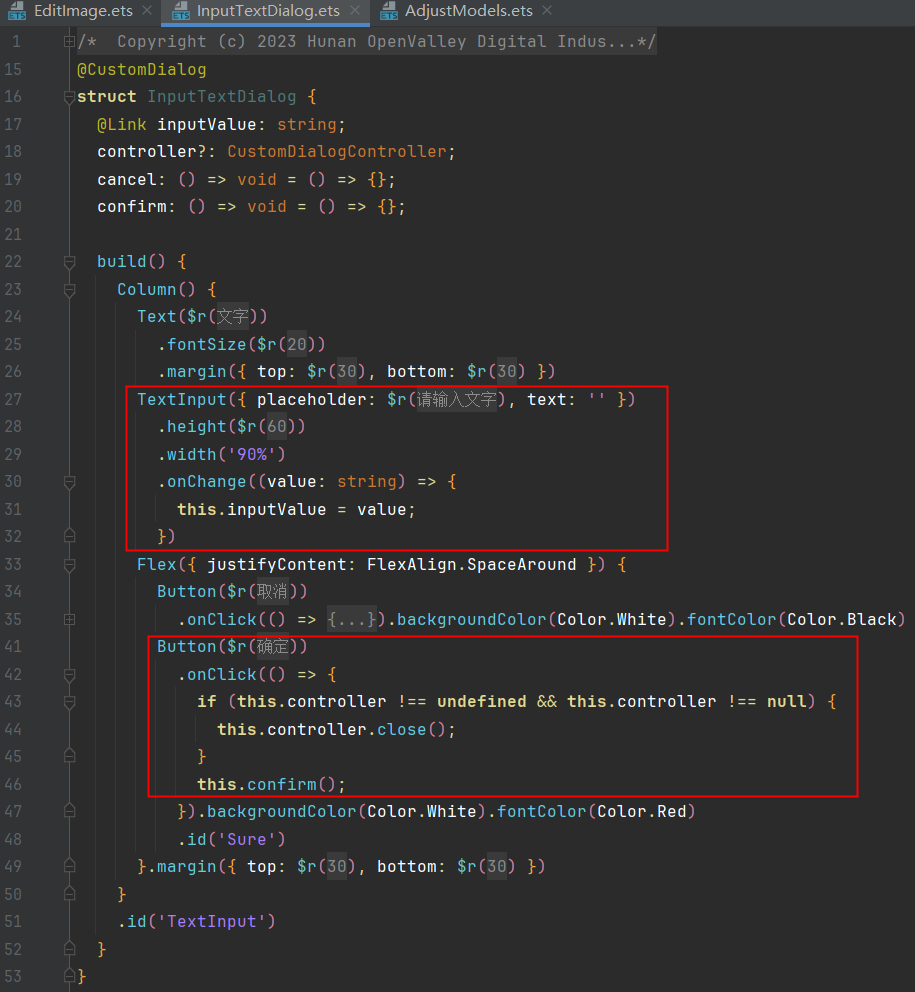Click the cancel property on line 19
915x992 pixels.
(127, 180)
